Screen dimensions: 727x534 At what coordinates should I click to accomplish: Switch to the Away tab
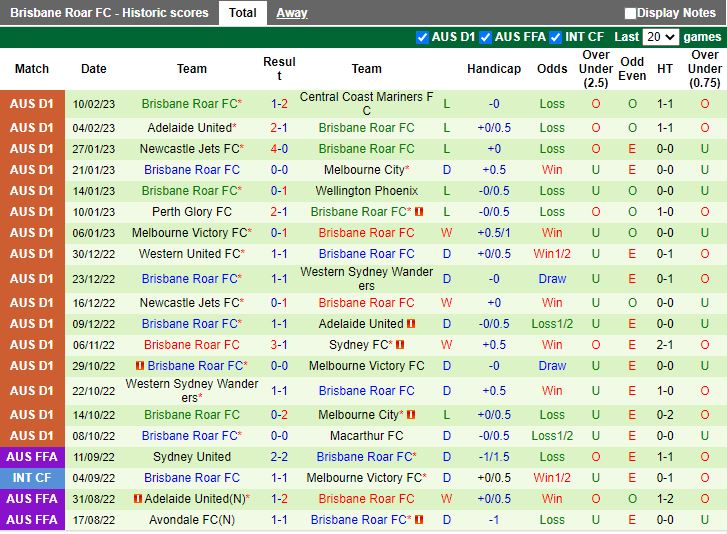click(291, 13)
